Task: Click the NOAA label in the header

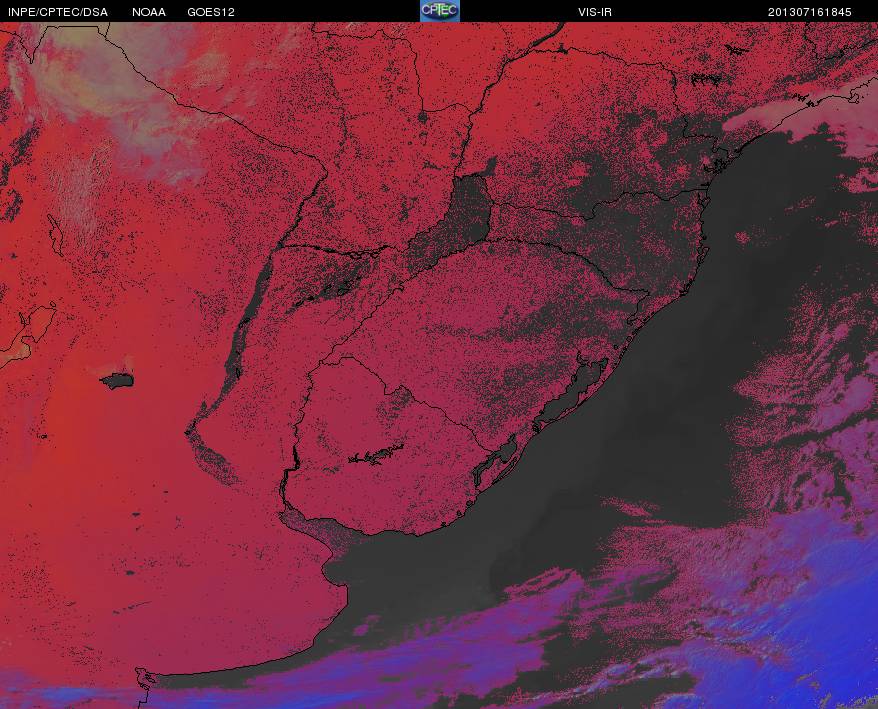Action: (149, 12)
